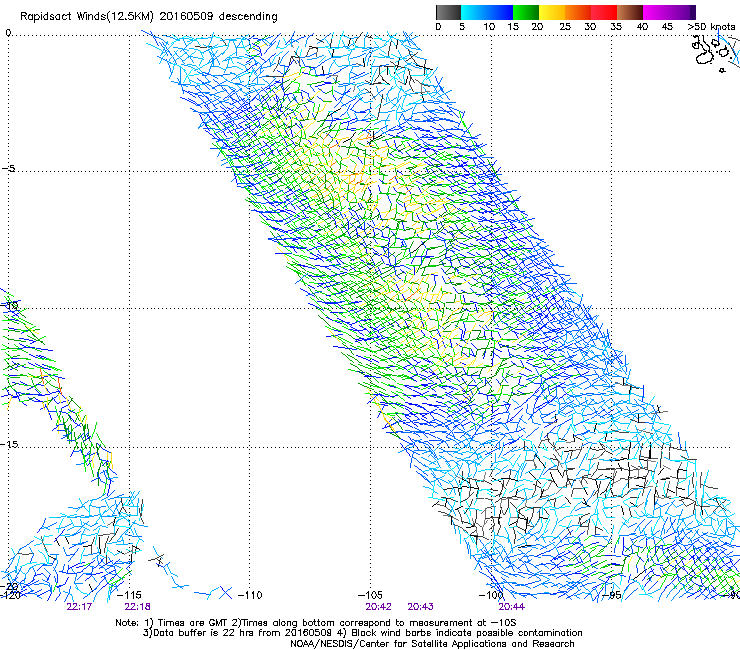Click the yellow 20-25 knots color segment

point(552,12)
